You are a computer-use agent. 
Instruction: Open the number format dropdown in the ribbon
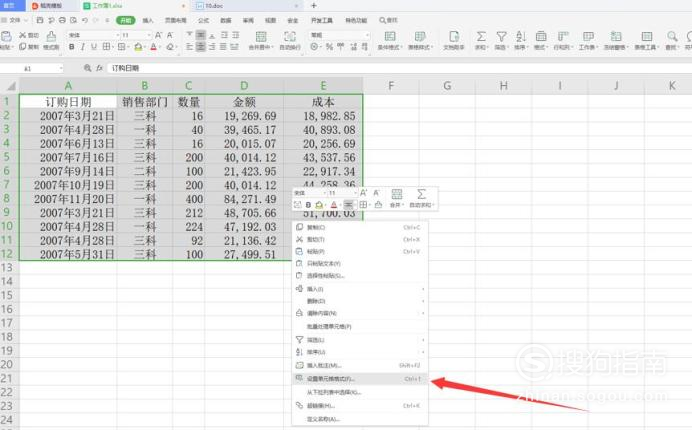[x=367, y=35]
